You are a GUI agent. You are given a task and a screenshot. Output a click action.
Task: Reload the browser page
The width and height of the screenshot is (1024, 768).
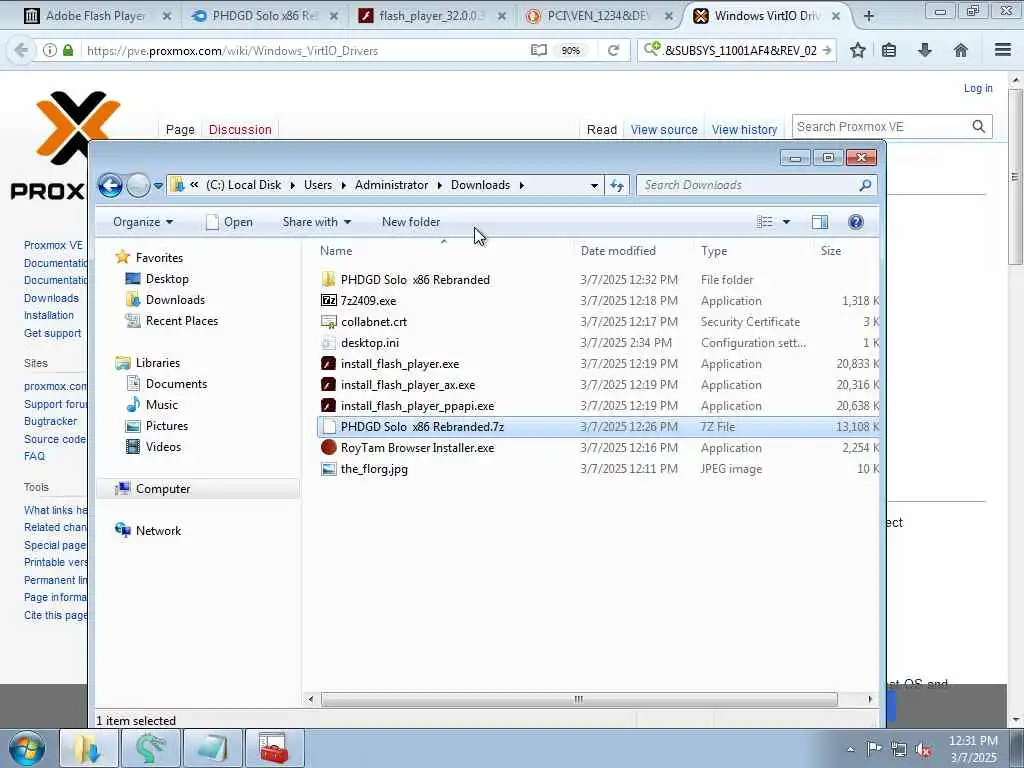[613, 50]
